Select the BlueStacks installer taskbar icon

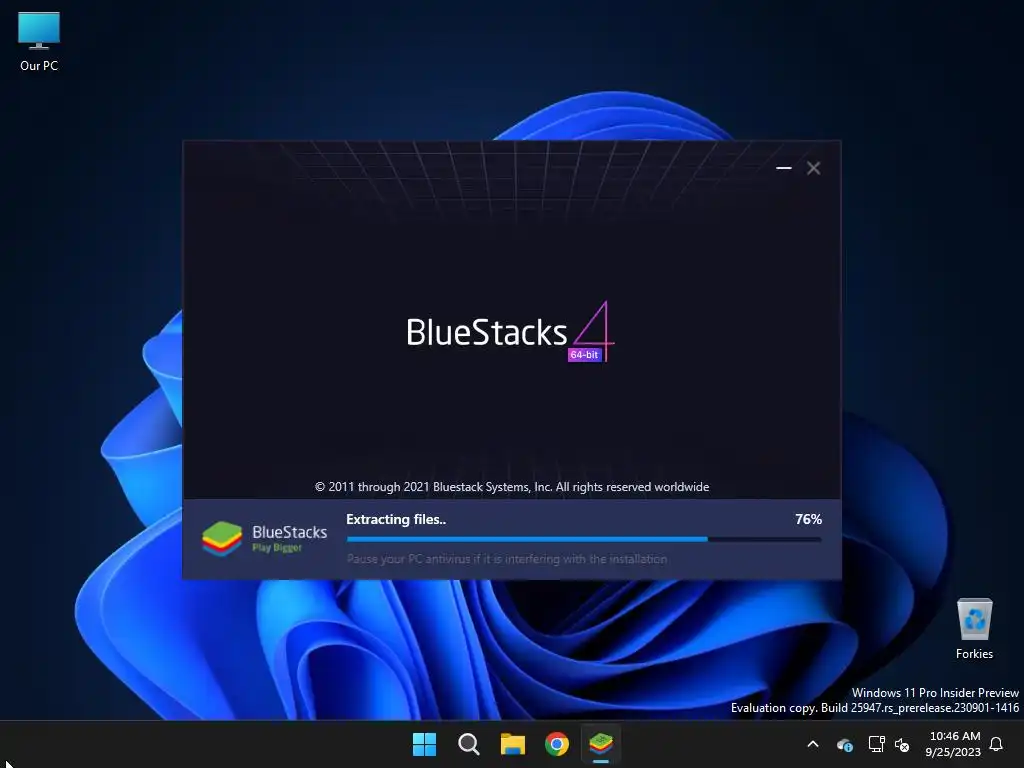click(x=601, y=744)
